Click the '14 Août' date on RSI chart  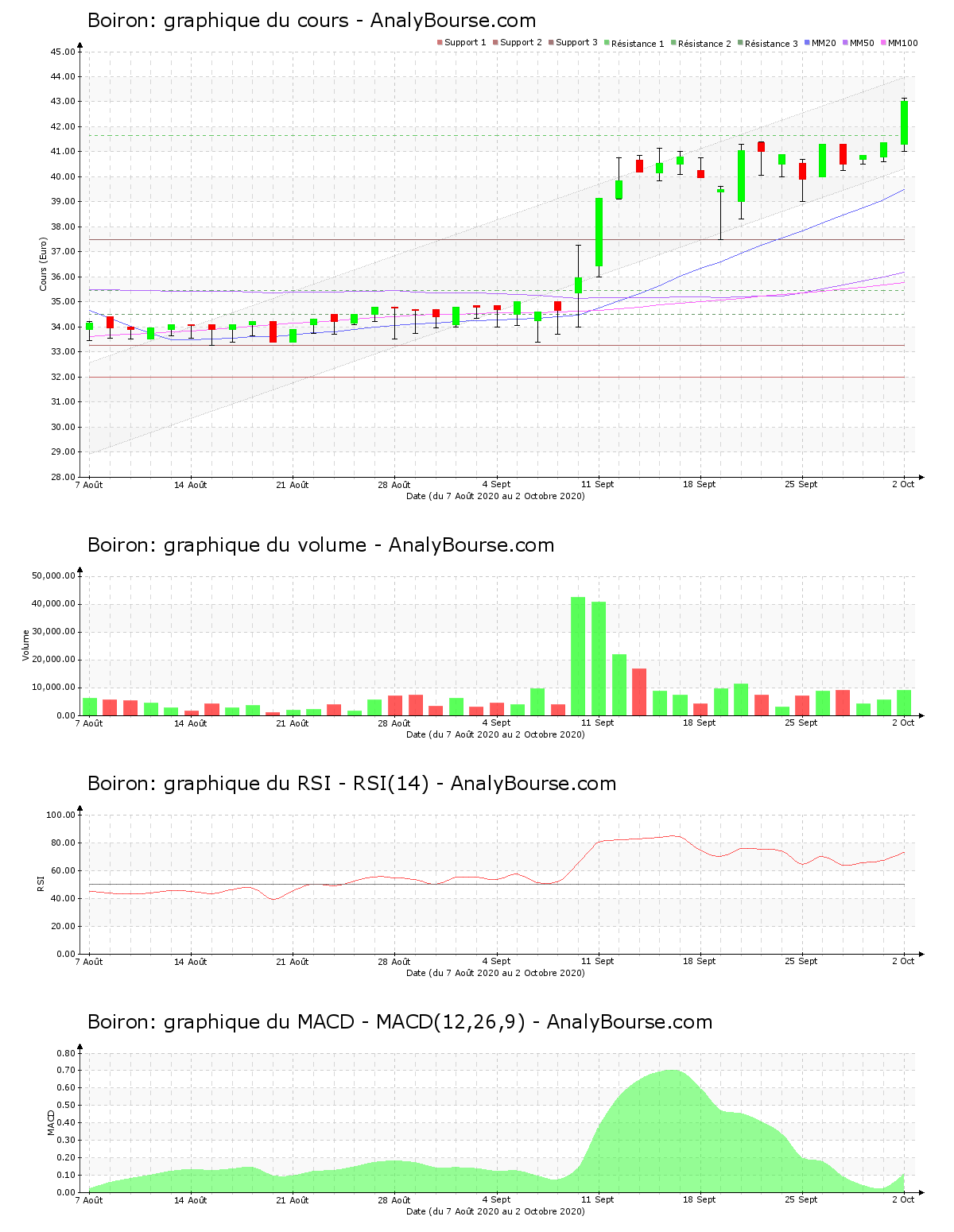tap(191, 961)
